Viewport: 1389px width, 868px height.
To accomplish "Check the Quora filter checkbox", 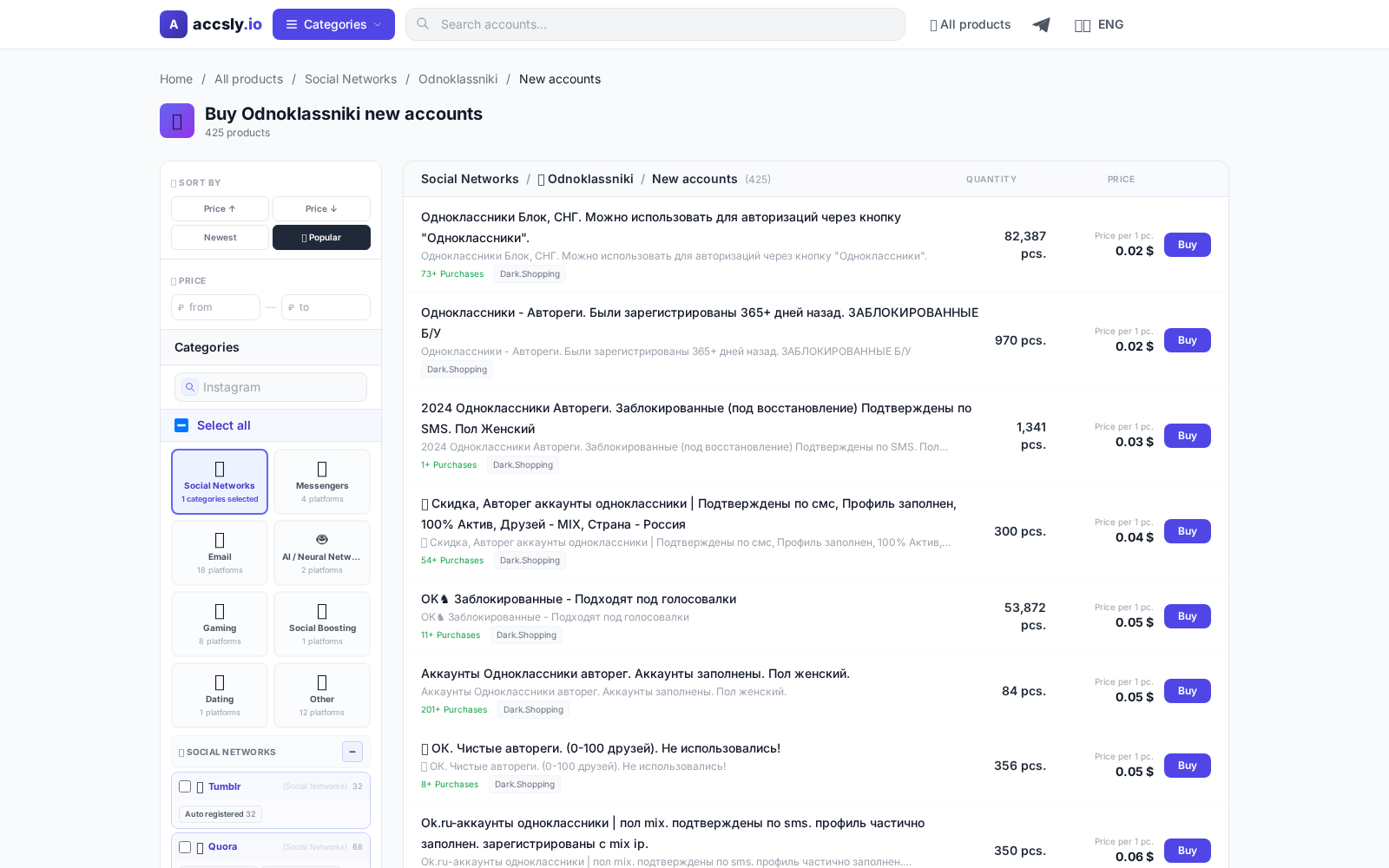I will (x=185, y=847).
